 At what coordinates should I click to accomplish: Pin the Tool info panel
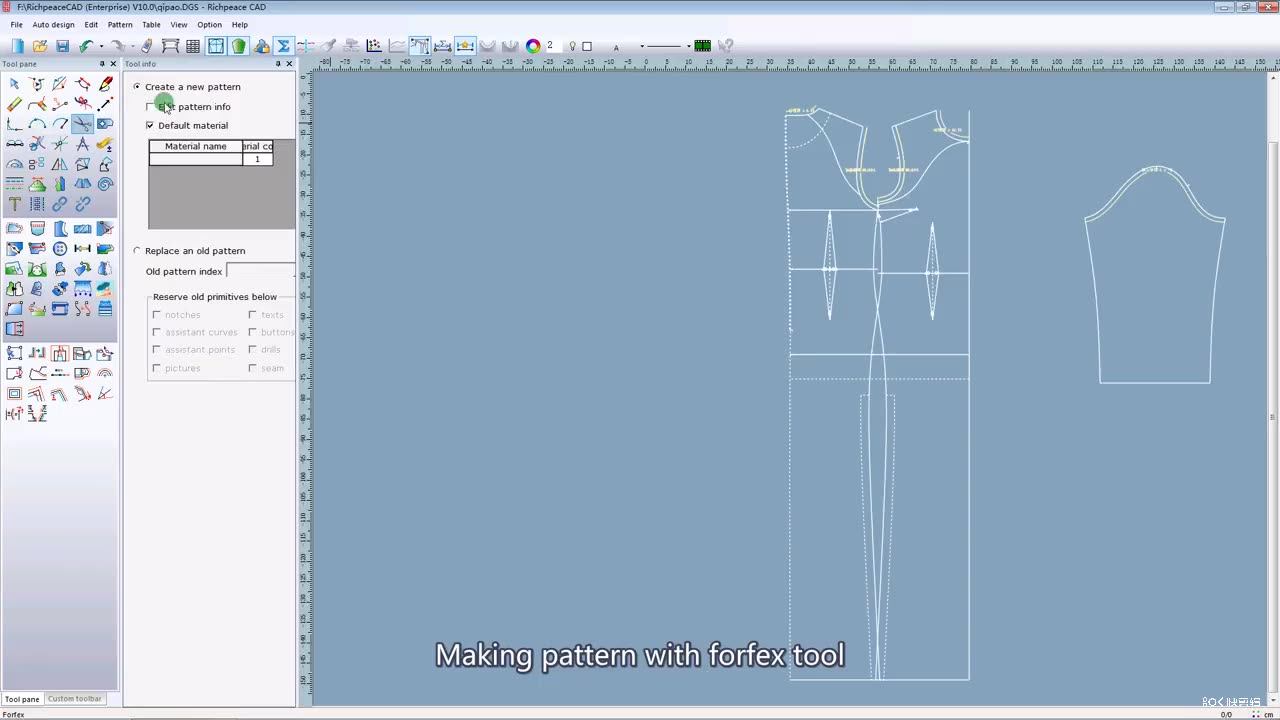(278, 64)
